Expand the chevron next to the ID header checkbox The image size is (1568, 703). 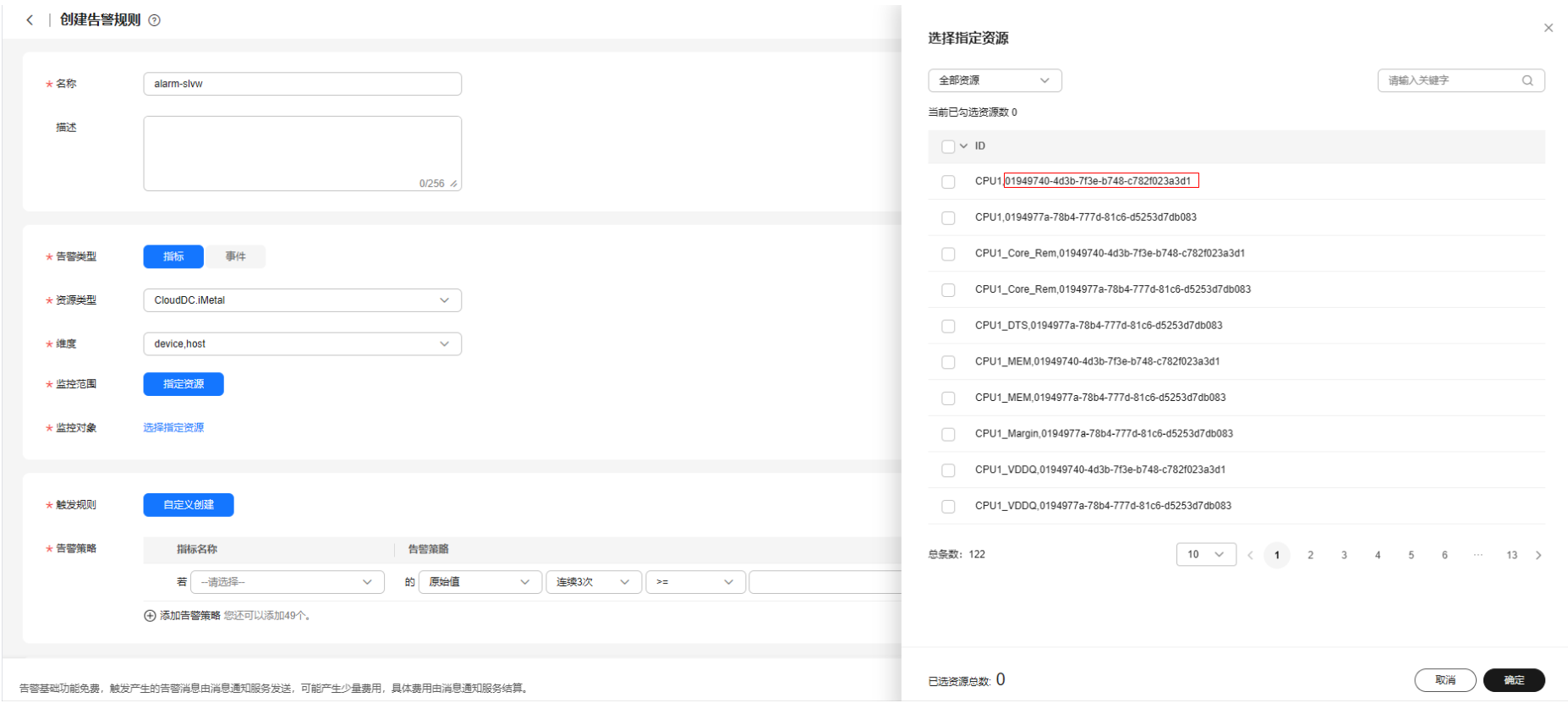(x=963, y=146)
